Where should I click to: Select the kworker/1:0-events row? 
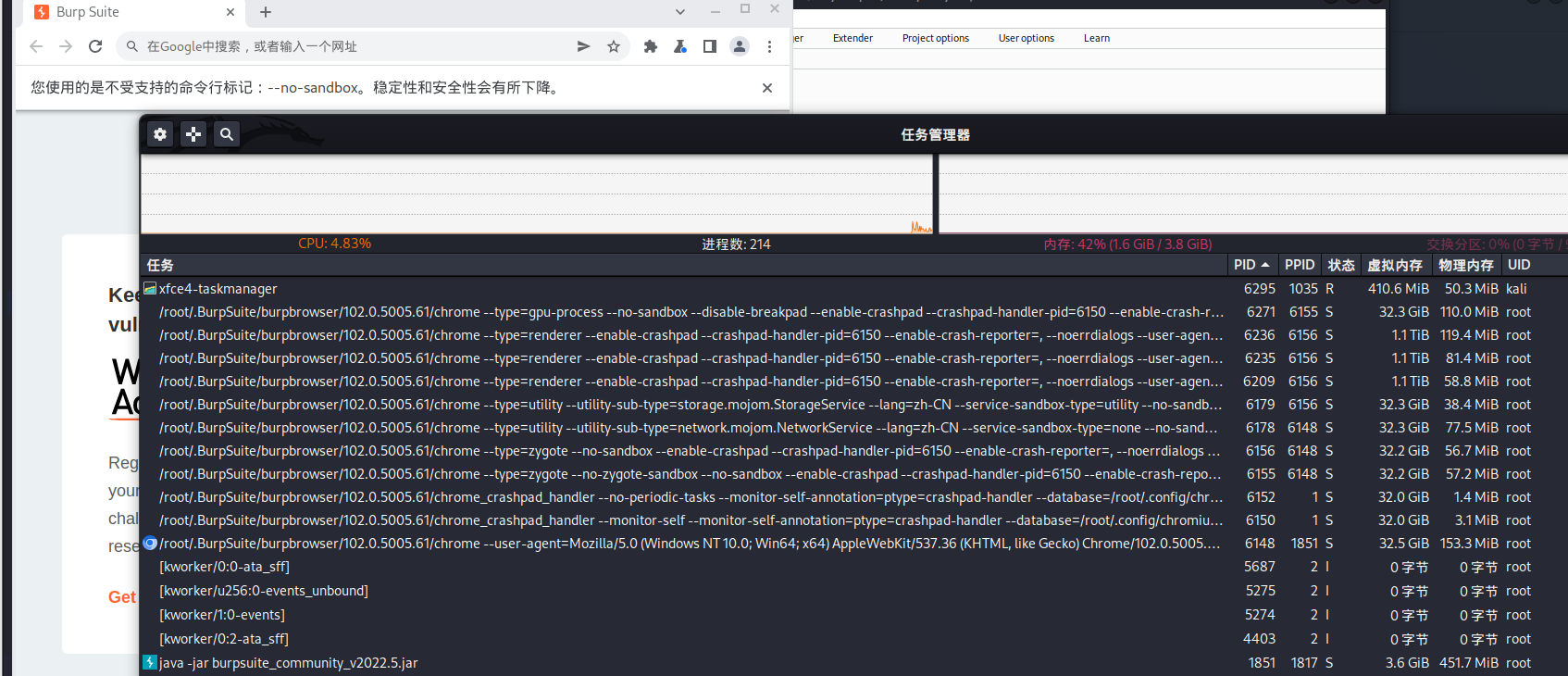point(854,615)
